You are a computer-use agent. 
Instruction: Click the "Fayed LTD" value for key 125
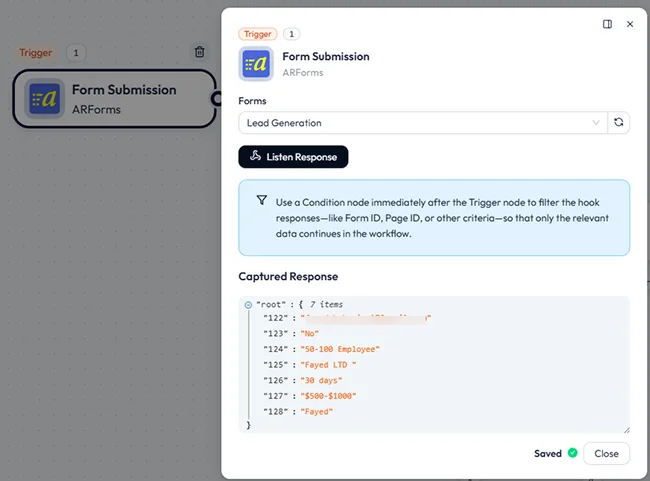point(328,365)
